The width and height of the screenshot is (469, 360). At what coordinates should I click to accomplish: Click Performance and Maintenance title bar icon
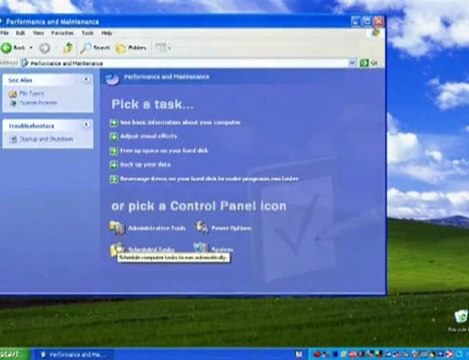[x=1, y=22]
